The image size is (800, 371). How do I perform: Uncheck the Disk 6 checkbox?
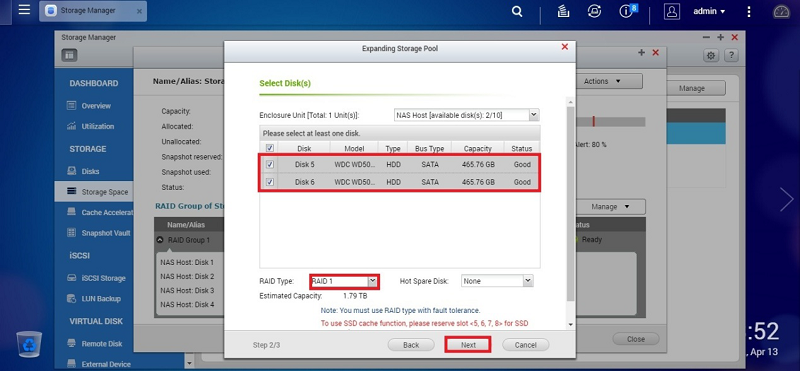click(x=270, y=182)
